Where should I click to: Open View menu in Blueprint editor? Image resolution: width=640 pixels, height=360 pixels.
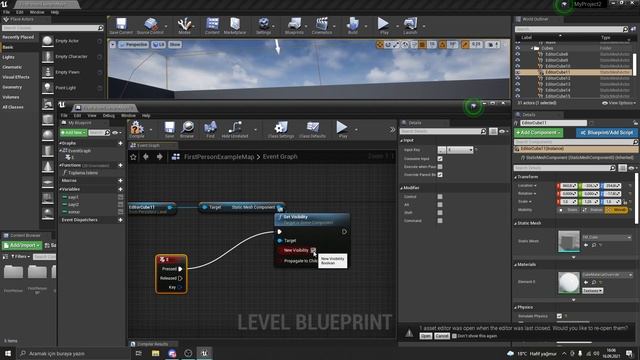coord(92,116)
